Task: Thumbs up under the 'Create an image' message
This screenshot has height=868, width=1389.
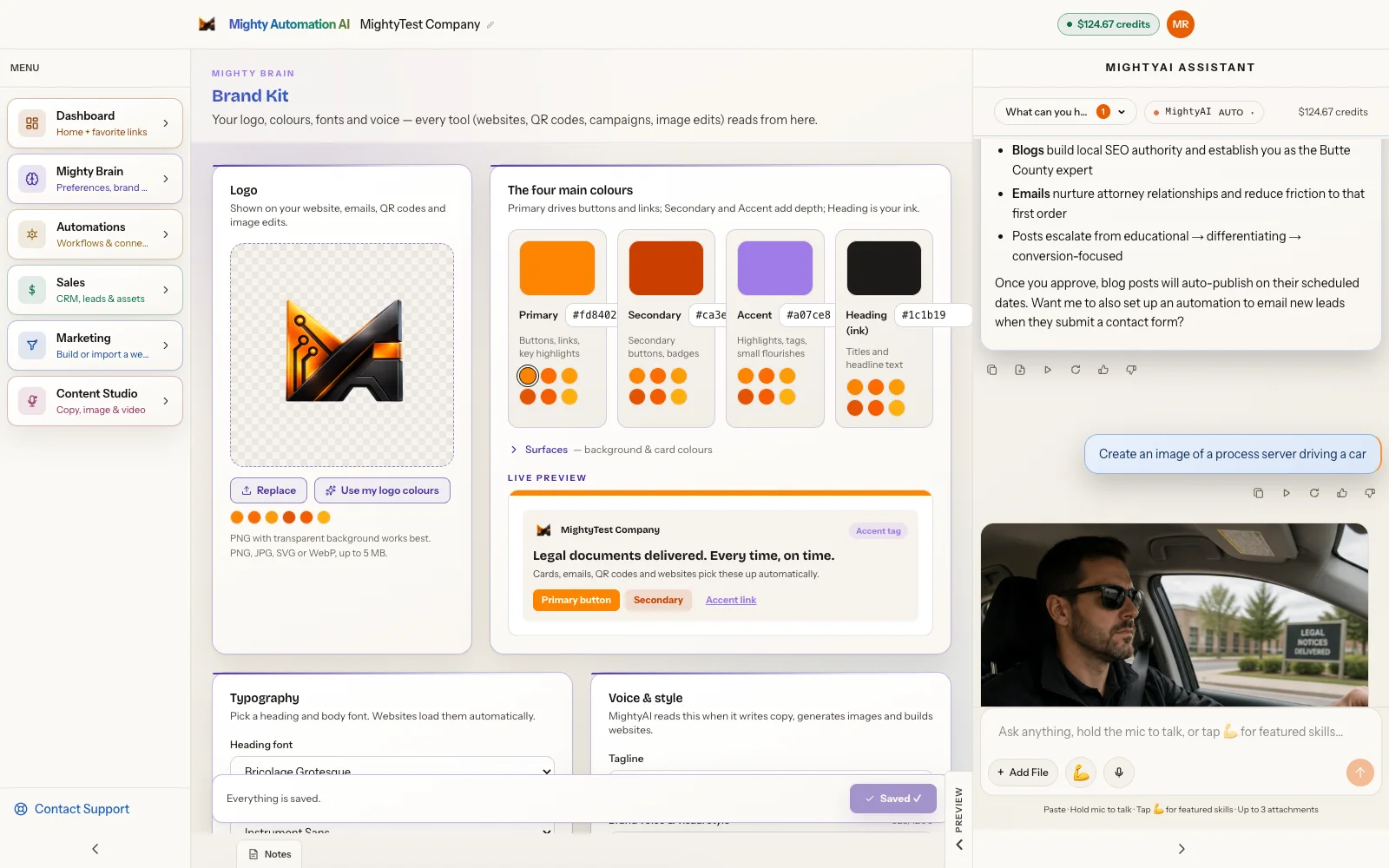Action: (1342, 493)
